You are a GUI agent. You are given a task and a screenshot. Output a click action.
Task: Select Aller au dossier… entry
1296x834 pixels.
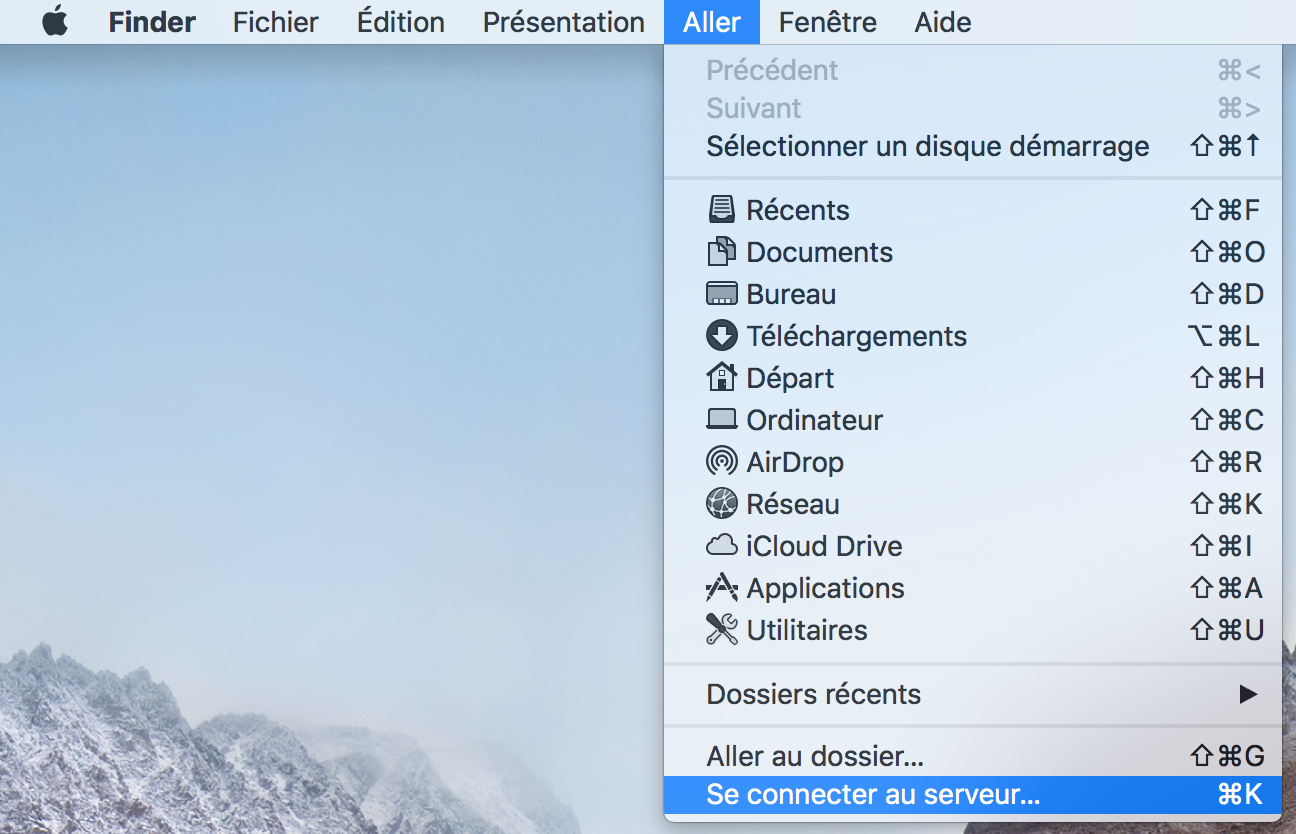pos(814,756)
